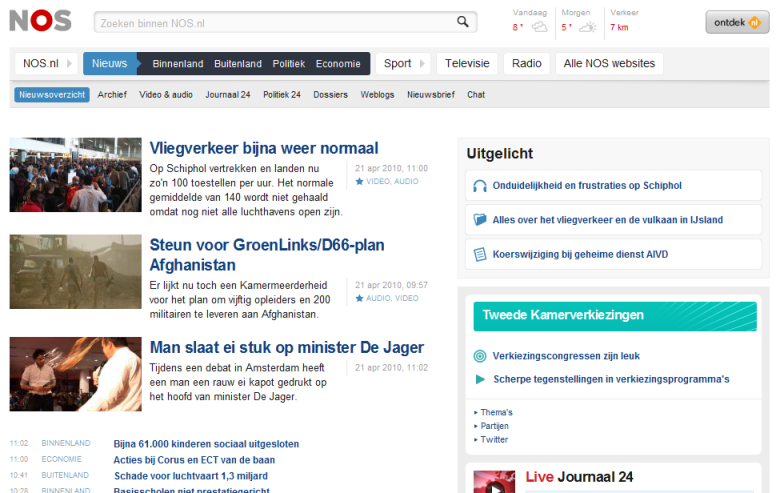Click the headphones icon beside Schiphol item
The image size is (776, 493).
(480, 186)
